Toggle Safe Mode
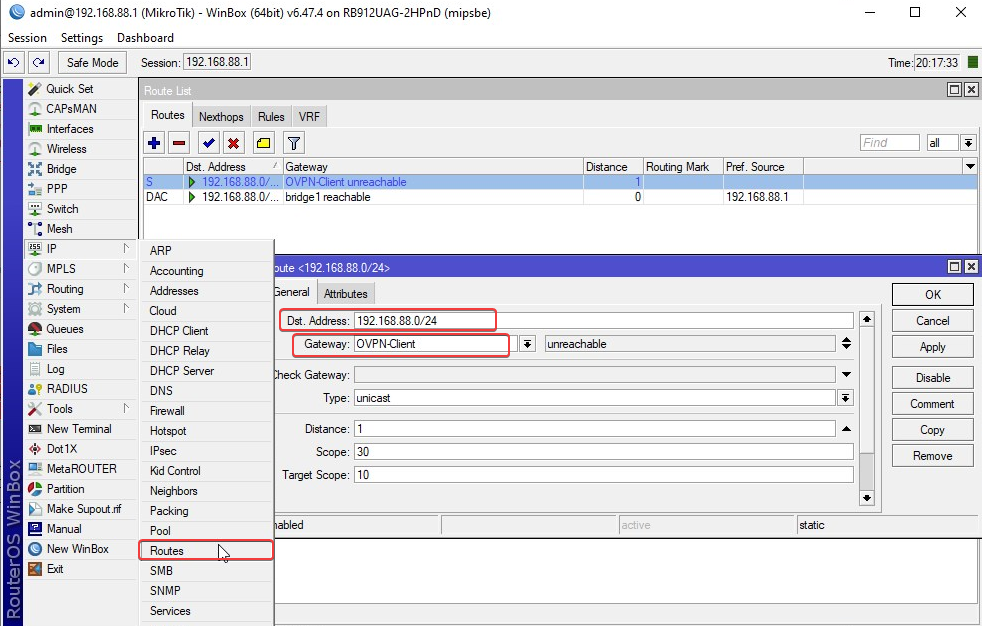The height and width of the screenshot is (626, 982). point(92,63)
